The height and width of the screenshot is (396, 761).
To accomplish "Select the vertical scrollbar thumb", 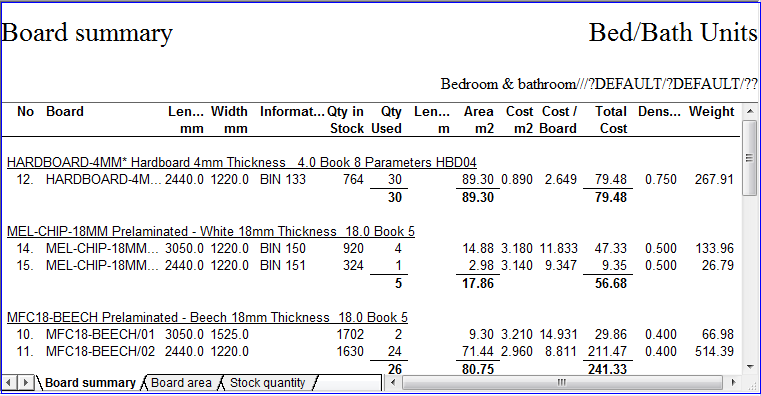I will point(750,158).
